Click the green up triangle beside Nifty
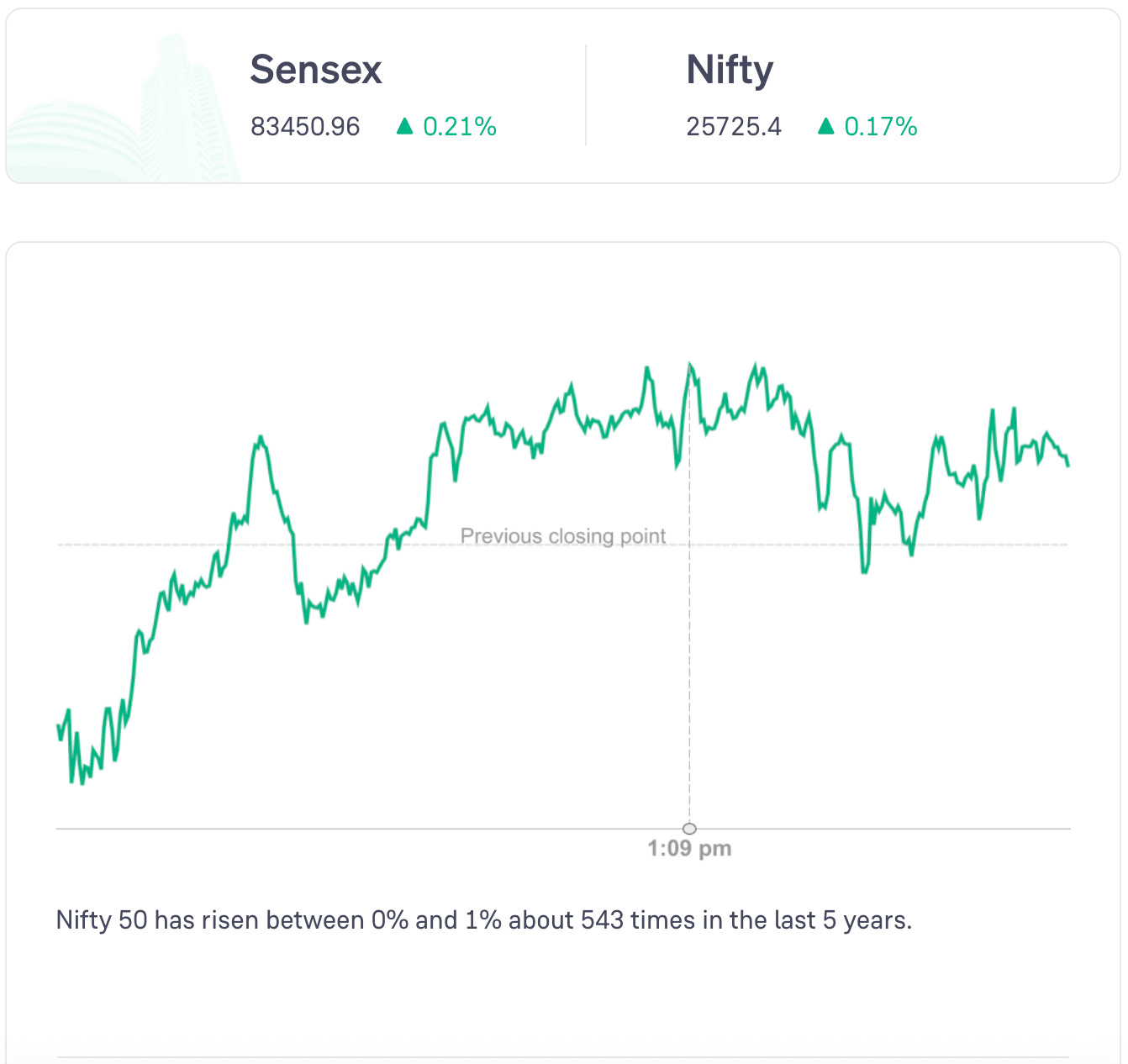This screenshot has width=1128, height=1064. coord(826,126)
